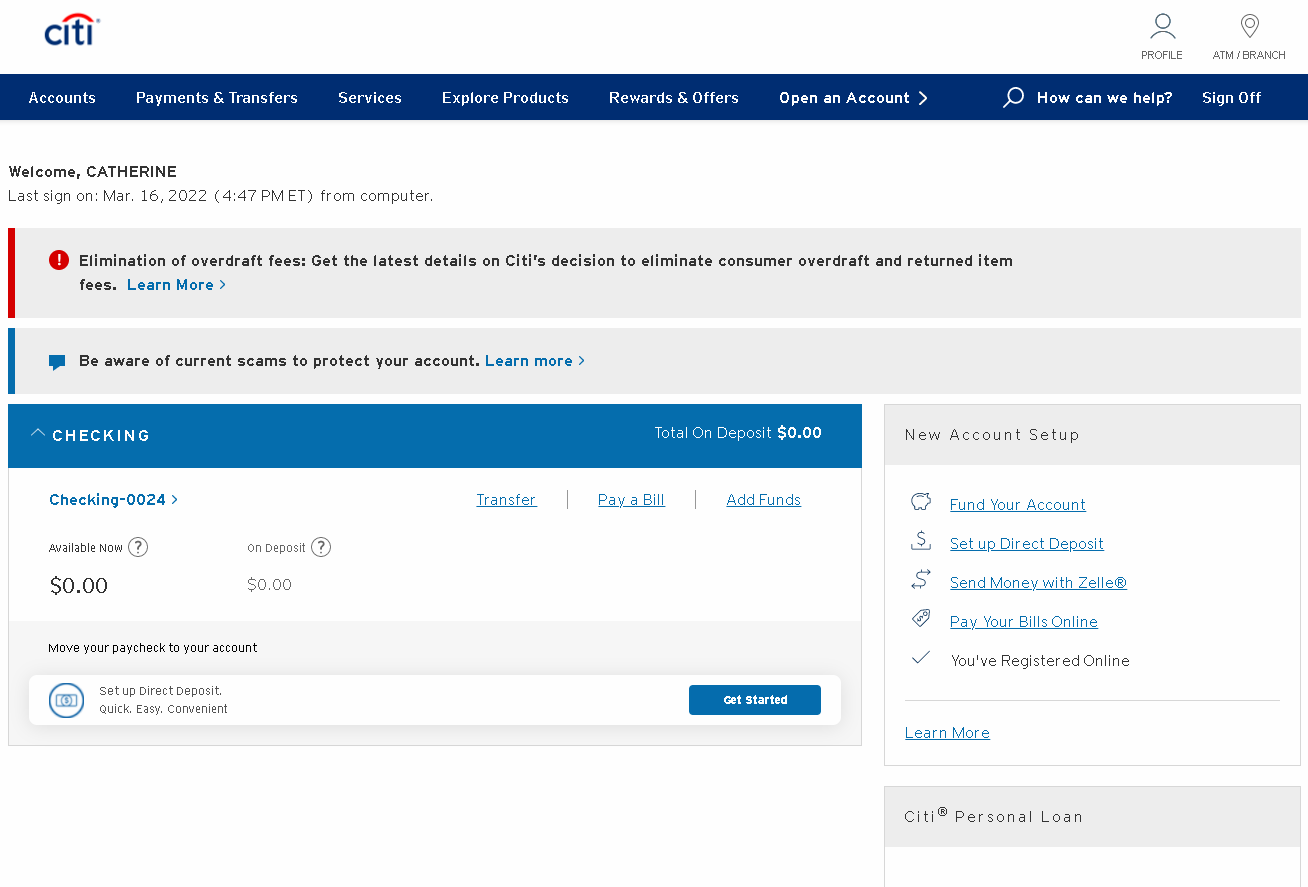Click the red alert exclamation icon
Screen dimensions: 1308x887
tap(59, 260)
